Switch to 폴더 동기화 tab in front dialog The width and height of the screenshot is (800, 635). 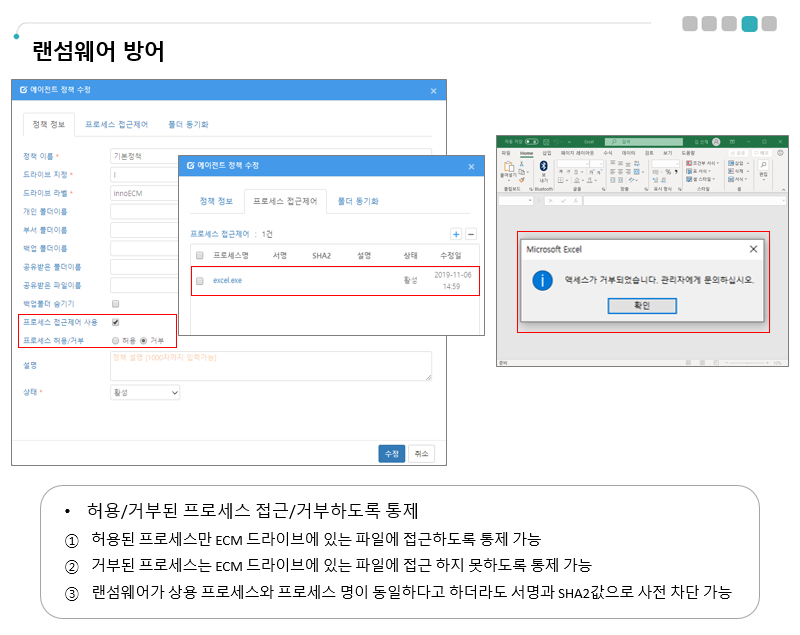point(358,201)
